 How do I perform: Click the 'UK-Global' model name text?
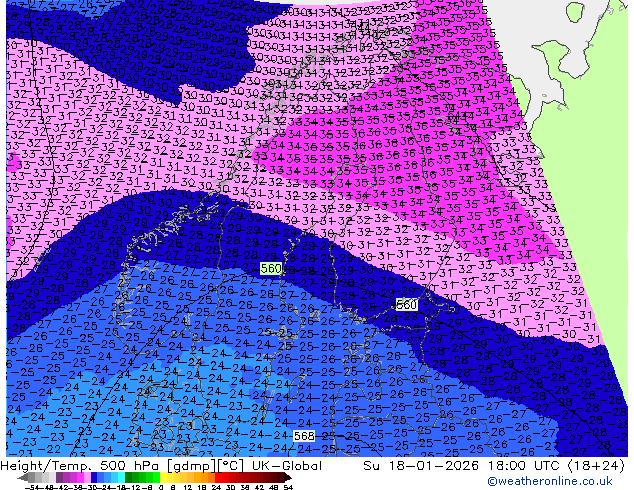pyautogui.click(x=287, y=466)
